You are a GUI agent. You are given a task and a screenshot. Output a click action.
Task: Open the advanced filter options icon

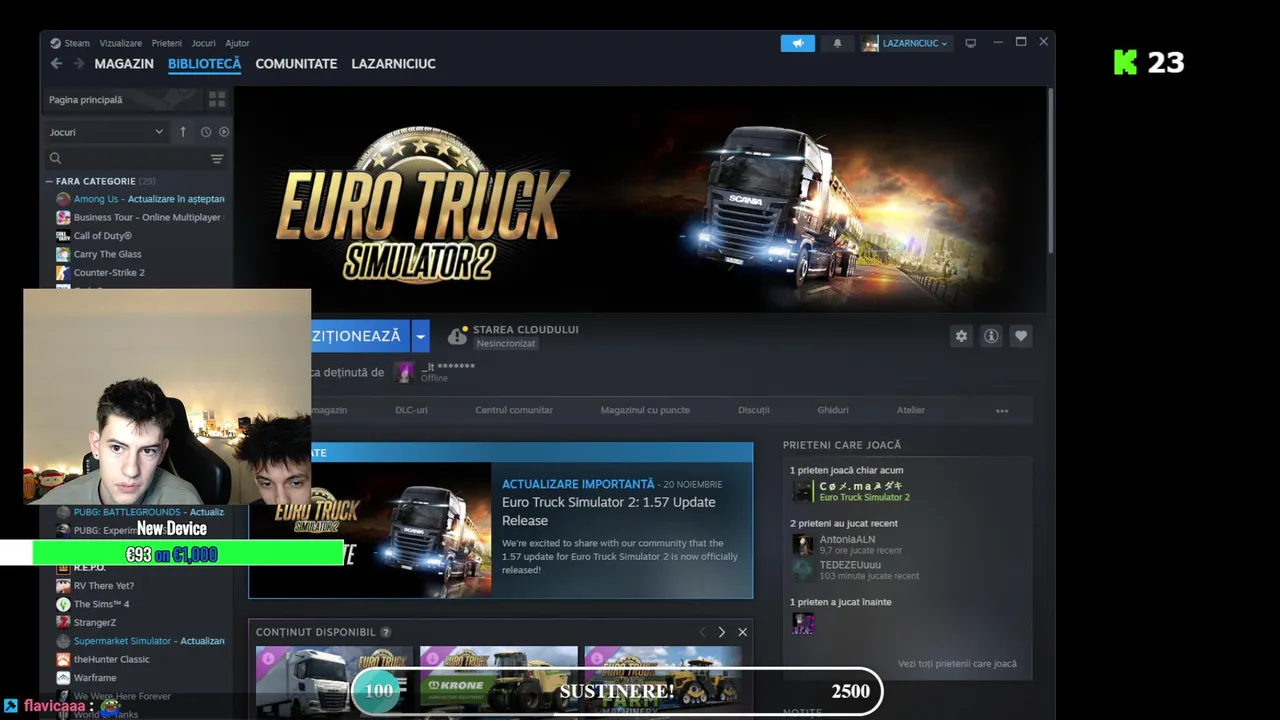tap(217, 159)
